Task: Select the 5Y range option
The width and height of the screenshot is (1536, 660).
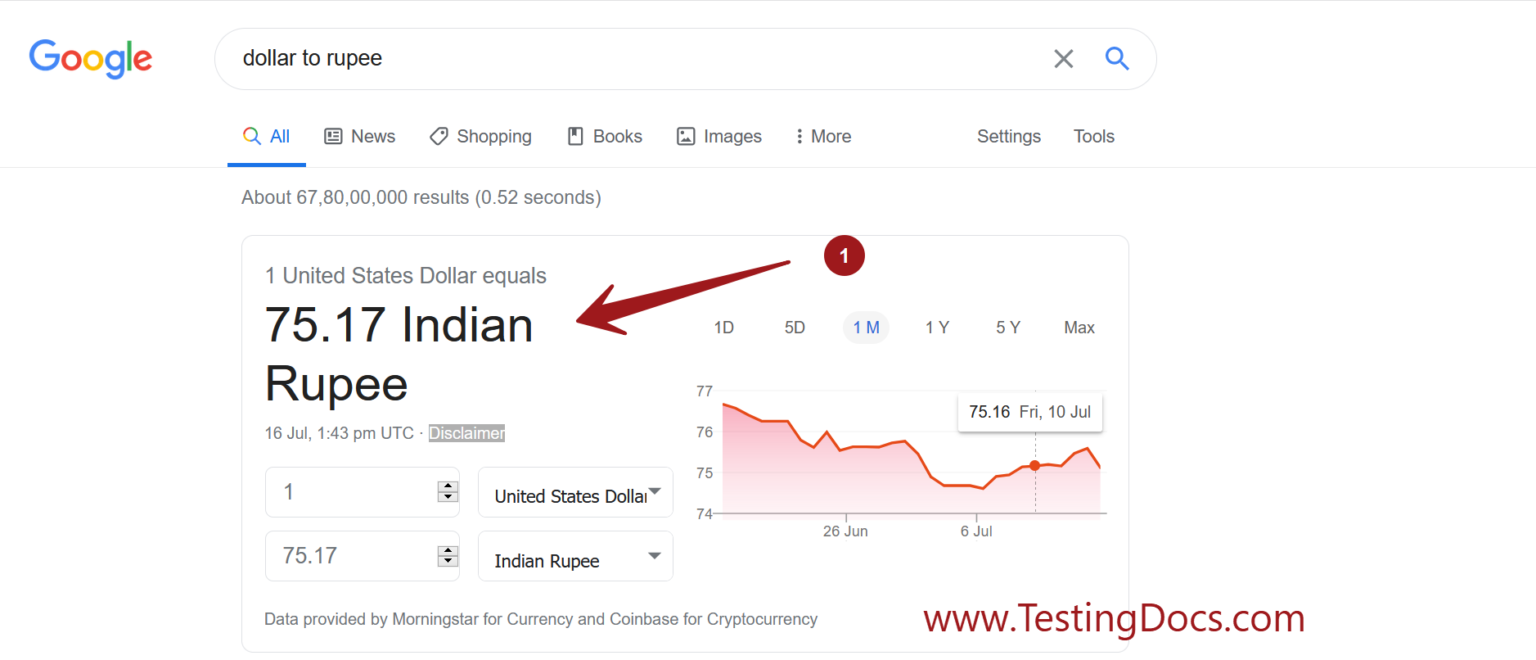Action: pos(1007,327)
